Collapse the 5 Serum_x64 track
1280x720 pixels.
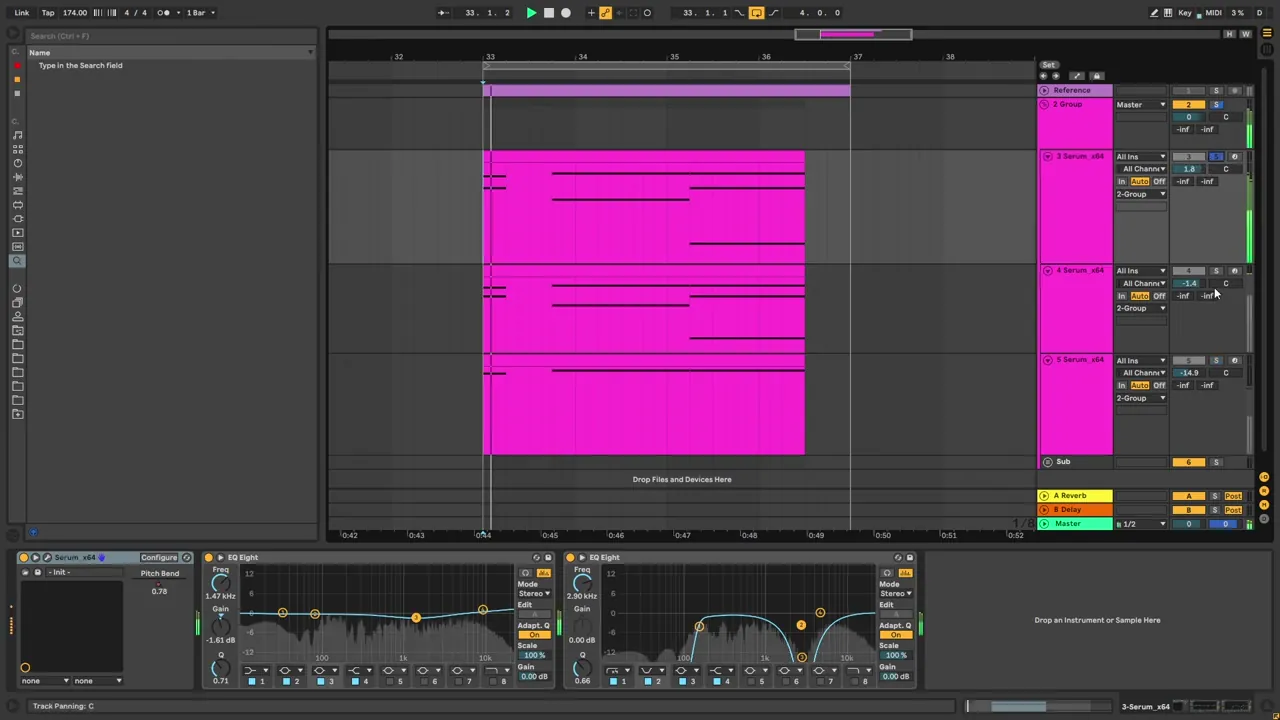(x=1047, y=360)
